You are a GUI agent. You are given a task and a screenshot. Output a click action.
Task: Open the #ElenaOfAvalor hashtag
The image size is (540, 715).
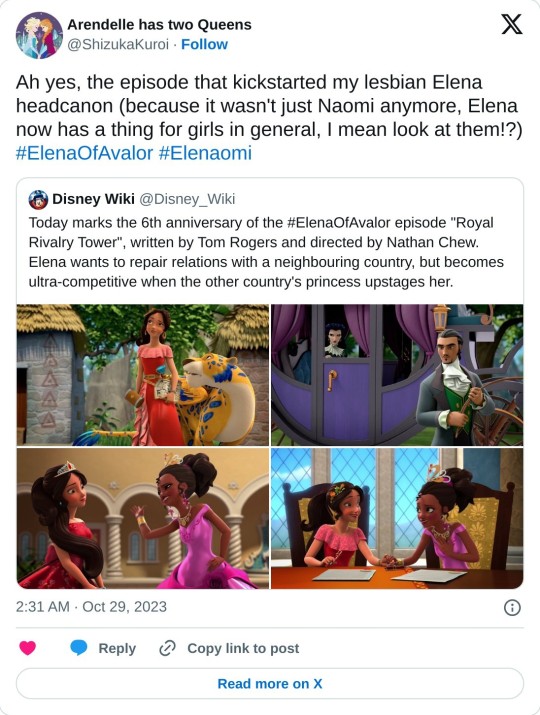click(84, 153)
